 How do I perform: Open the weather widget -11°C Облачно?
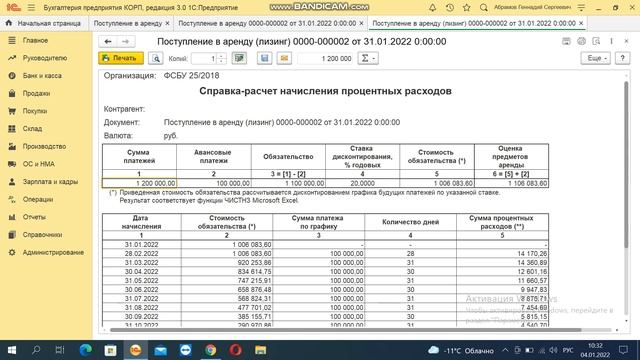coord(461,350)
